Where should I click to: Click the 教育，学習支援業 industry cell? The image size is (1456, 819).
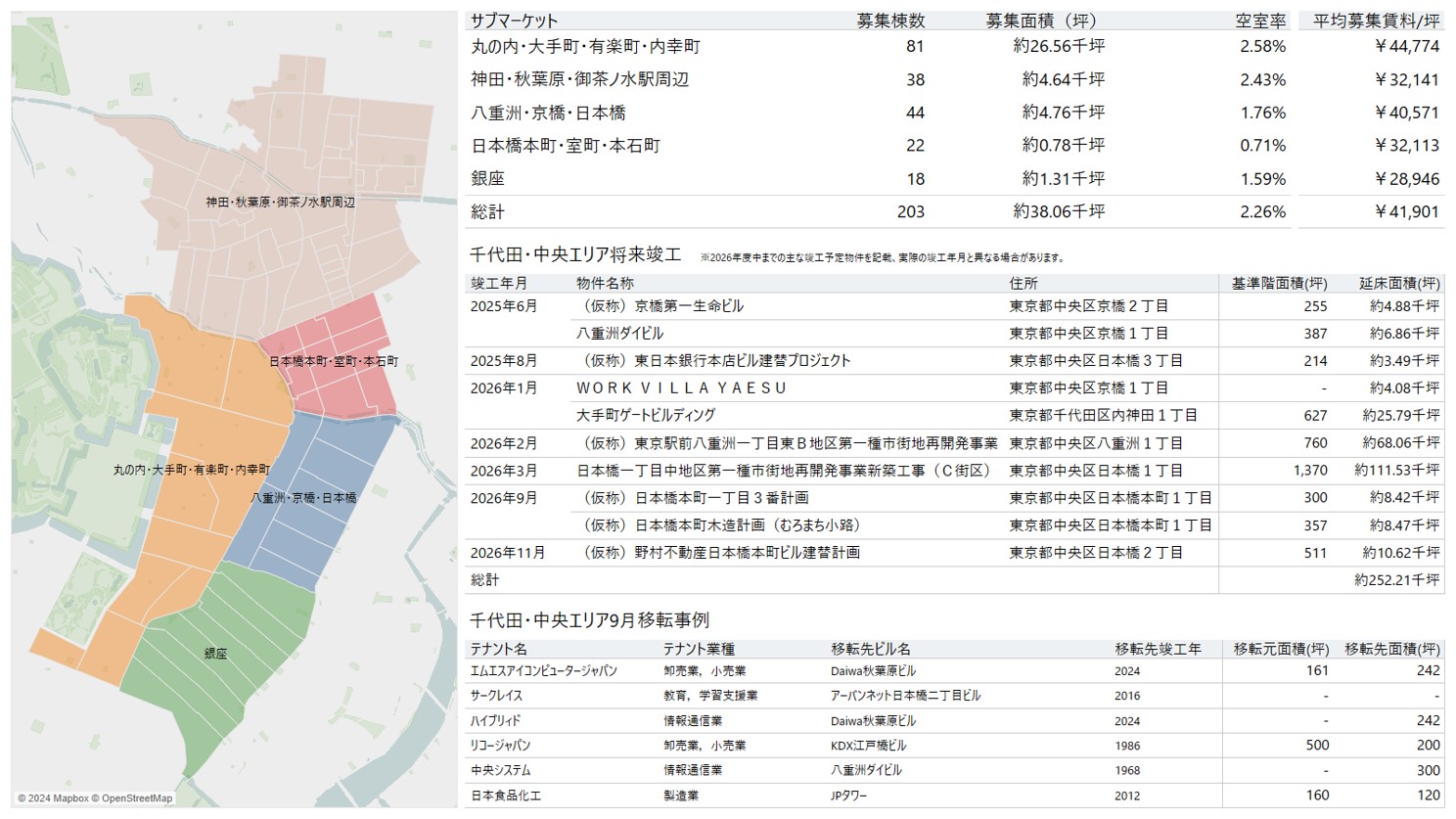click(710, 696)
